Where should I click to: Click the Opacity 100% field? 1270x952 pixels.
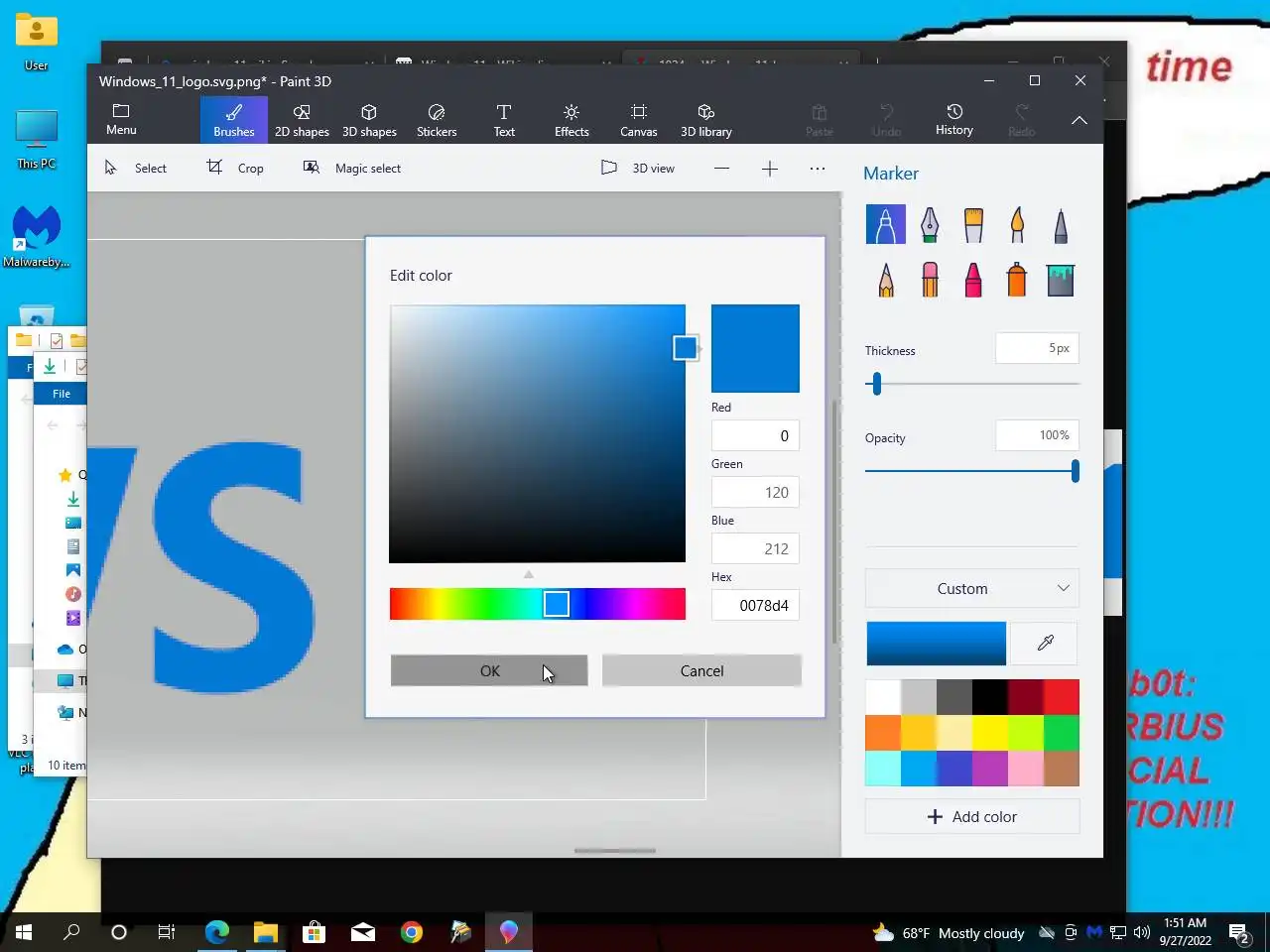pyautogui.click(x=1037, y=435)
